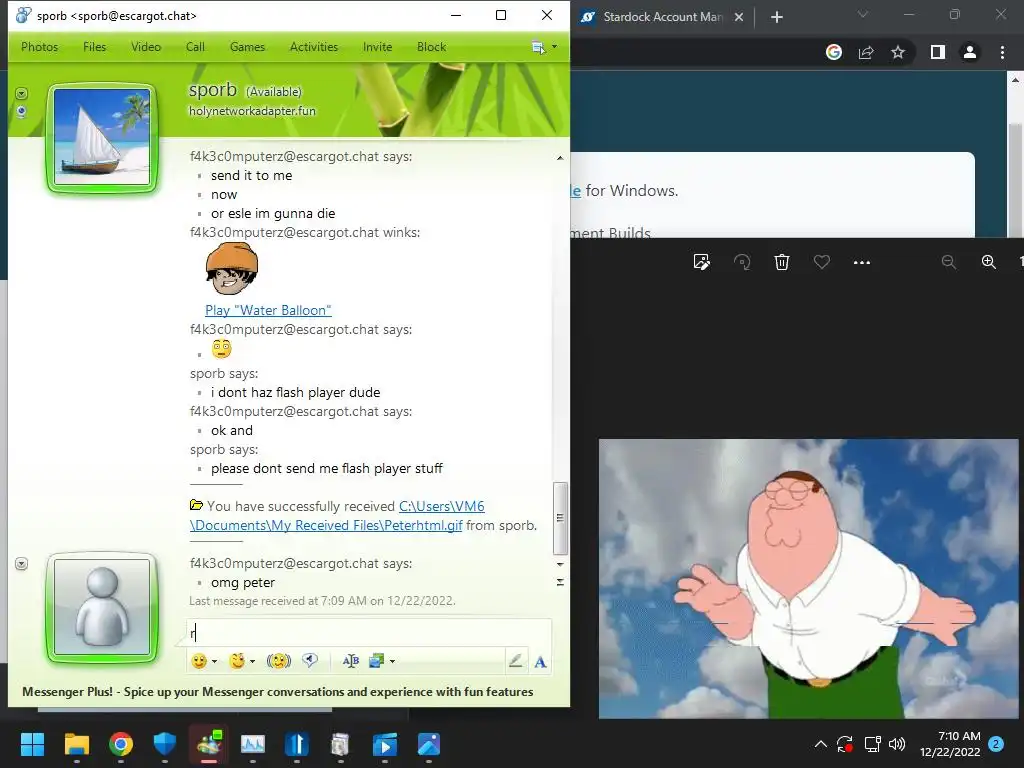Screen dimensions: 1024x768
Task: Open the Windows Start menu
Action: coord(32,744)
